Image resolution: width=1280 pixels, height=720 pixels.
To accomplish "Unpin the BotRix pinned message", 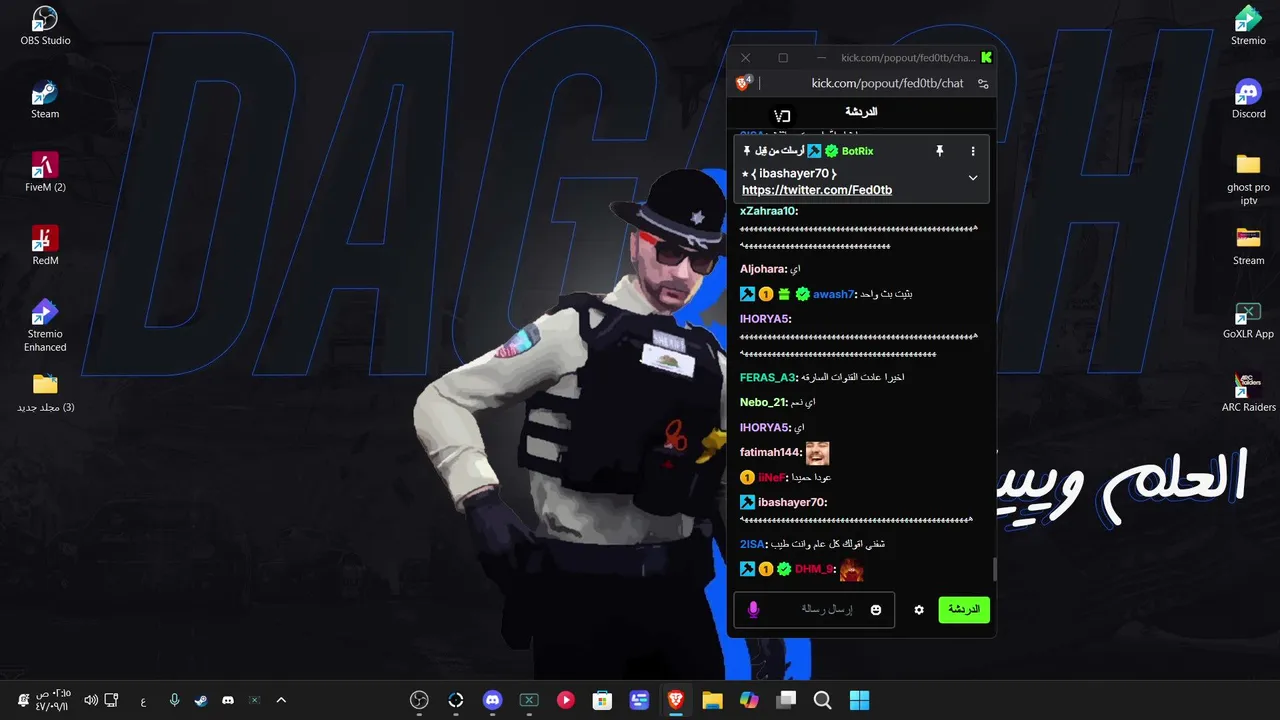I will (939, 151).
